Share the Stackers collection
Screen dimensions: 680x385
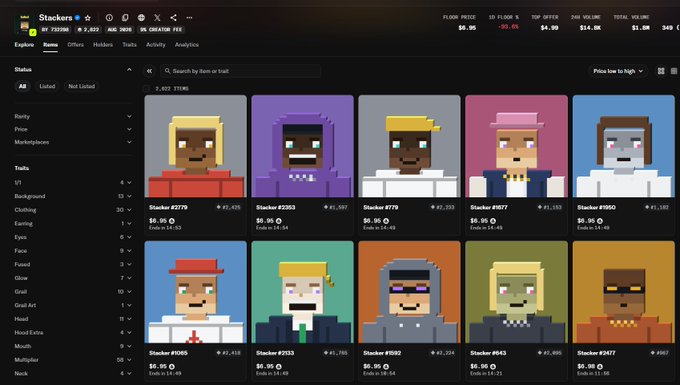(x=173, y=18)
